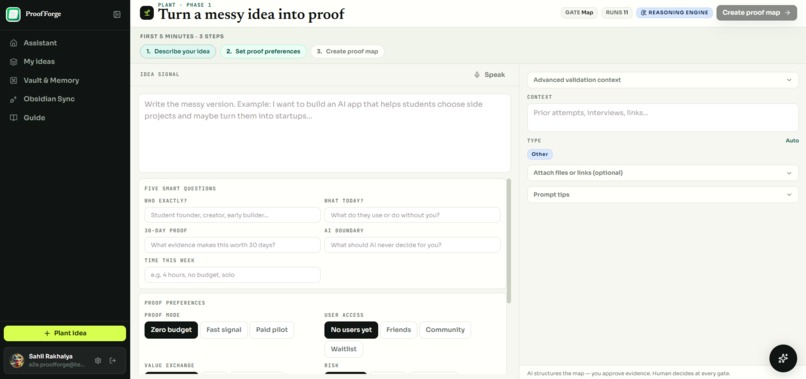Click the What today? field
The image size is (806, 379).
[x=412, y=215]
